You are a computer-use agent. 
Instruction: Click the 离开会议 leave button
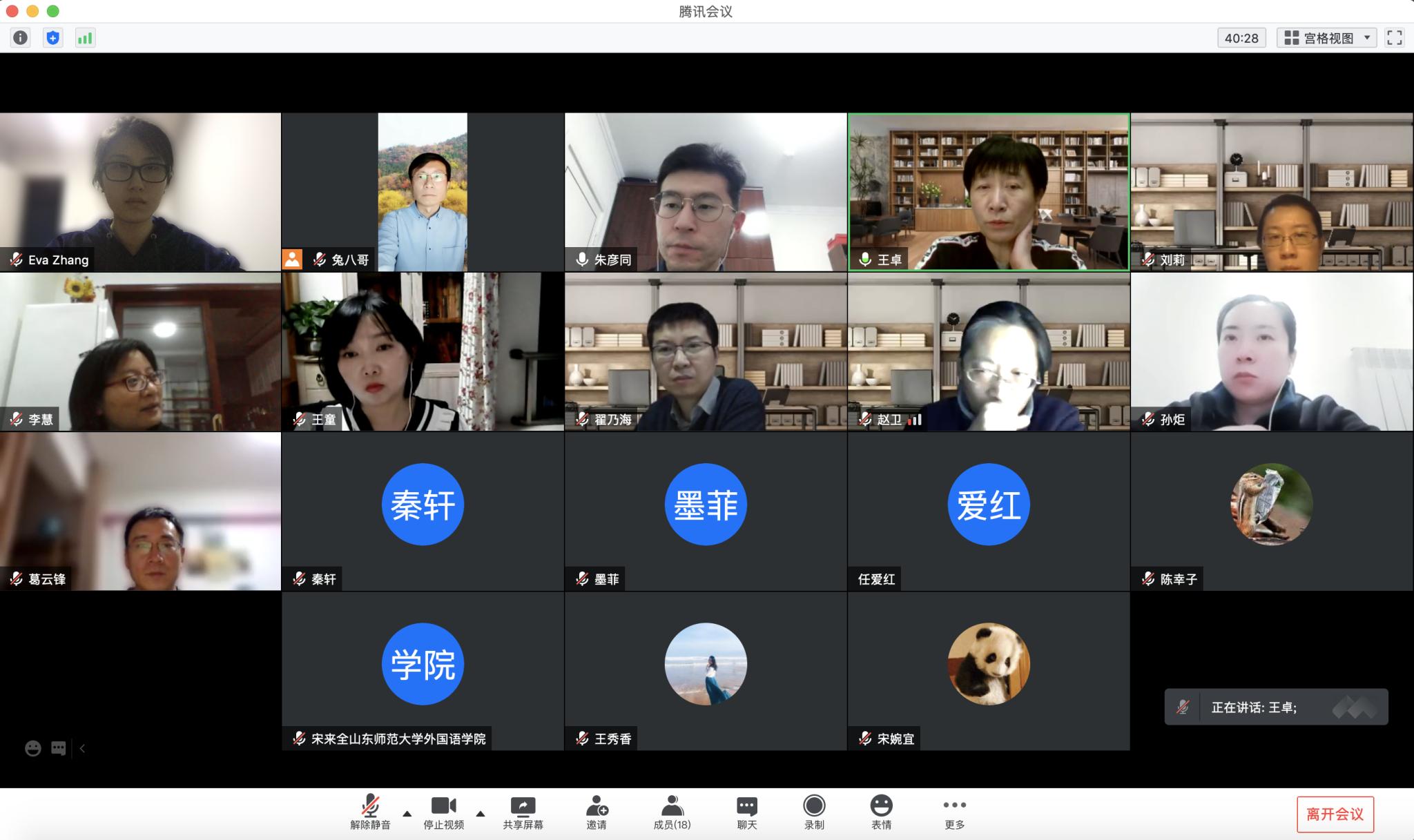(1335, 814)
